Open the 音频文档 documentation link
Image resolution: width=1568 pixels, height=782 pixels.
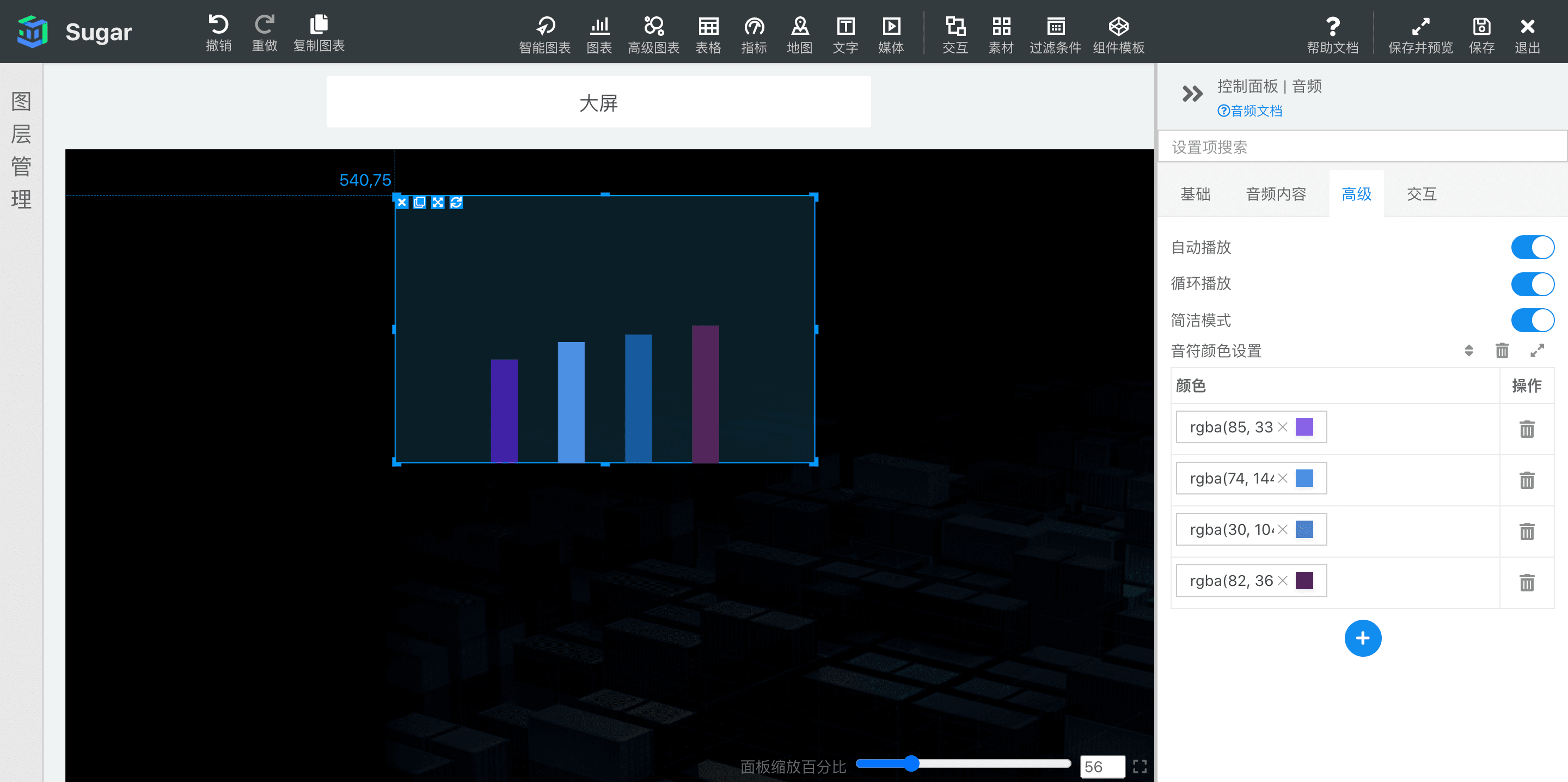point(1249,111)
